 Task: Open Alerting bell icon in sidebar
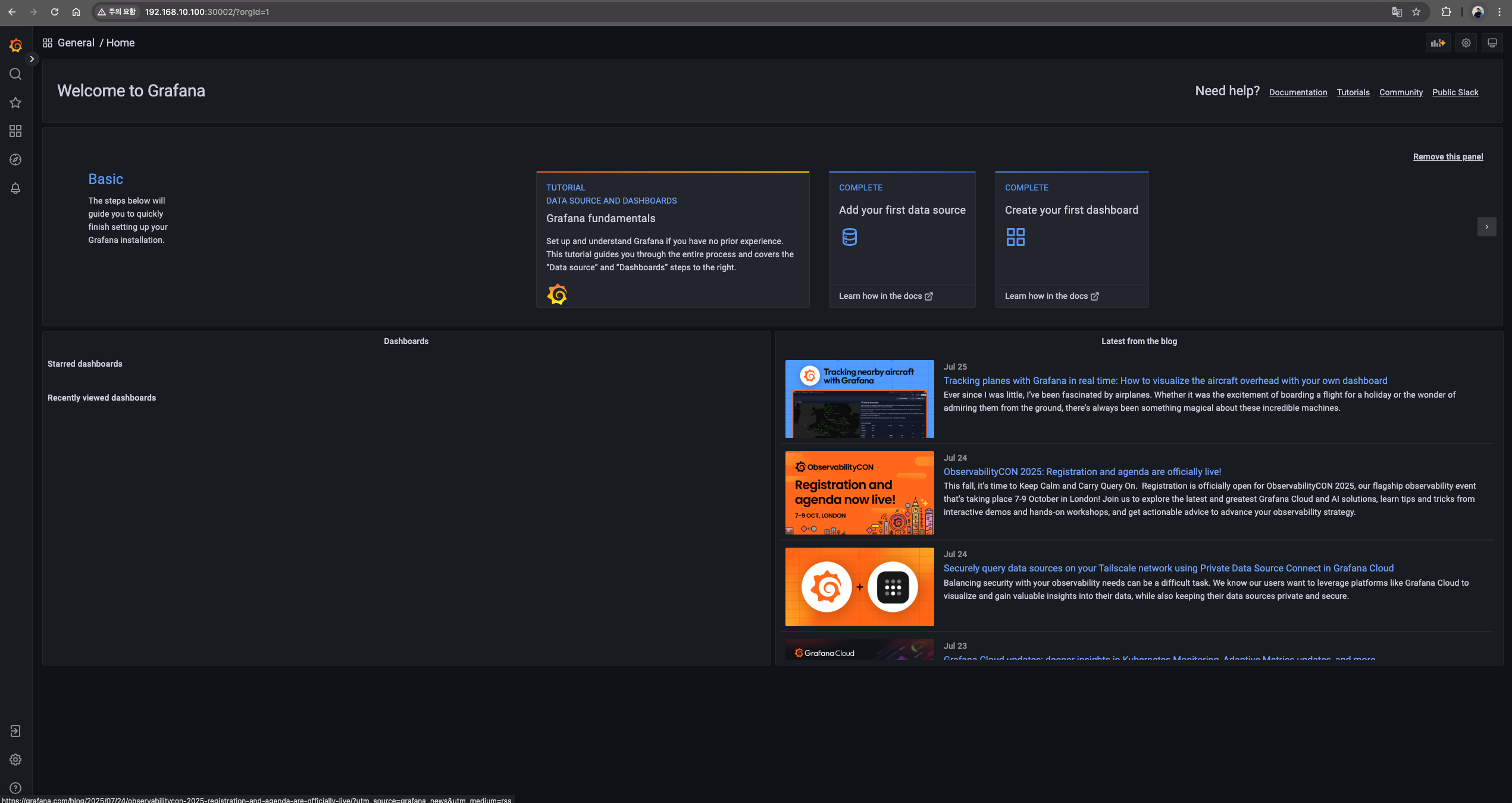coord(15,188)
